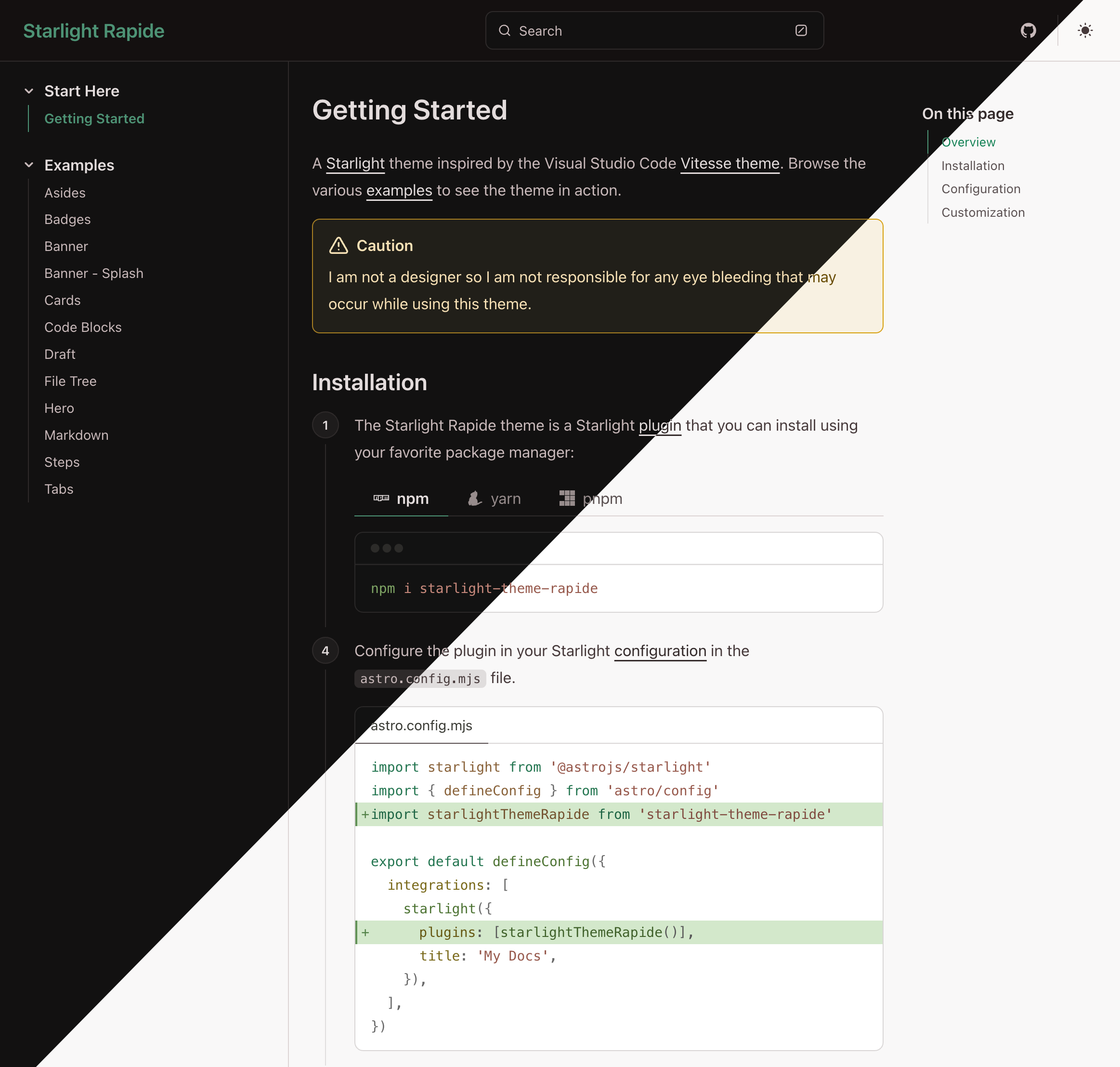Jump to Customization in On this page
1120x1067 pixels.
click(983, 212)
